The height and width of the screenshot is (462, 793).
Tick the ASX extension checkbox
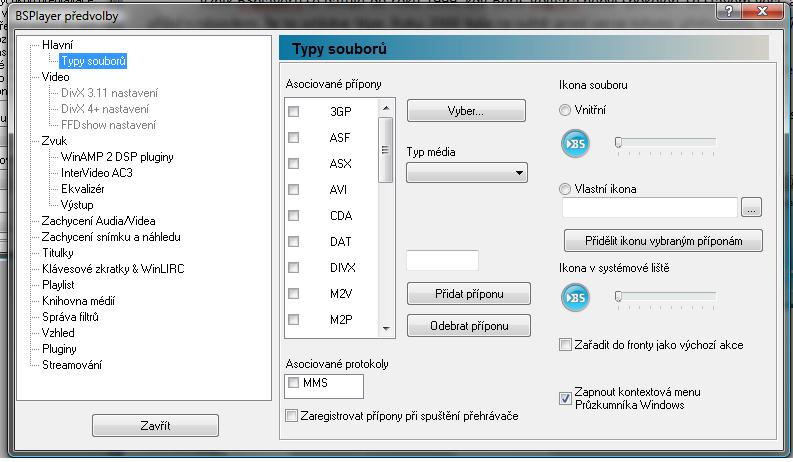click(293, 163)
